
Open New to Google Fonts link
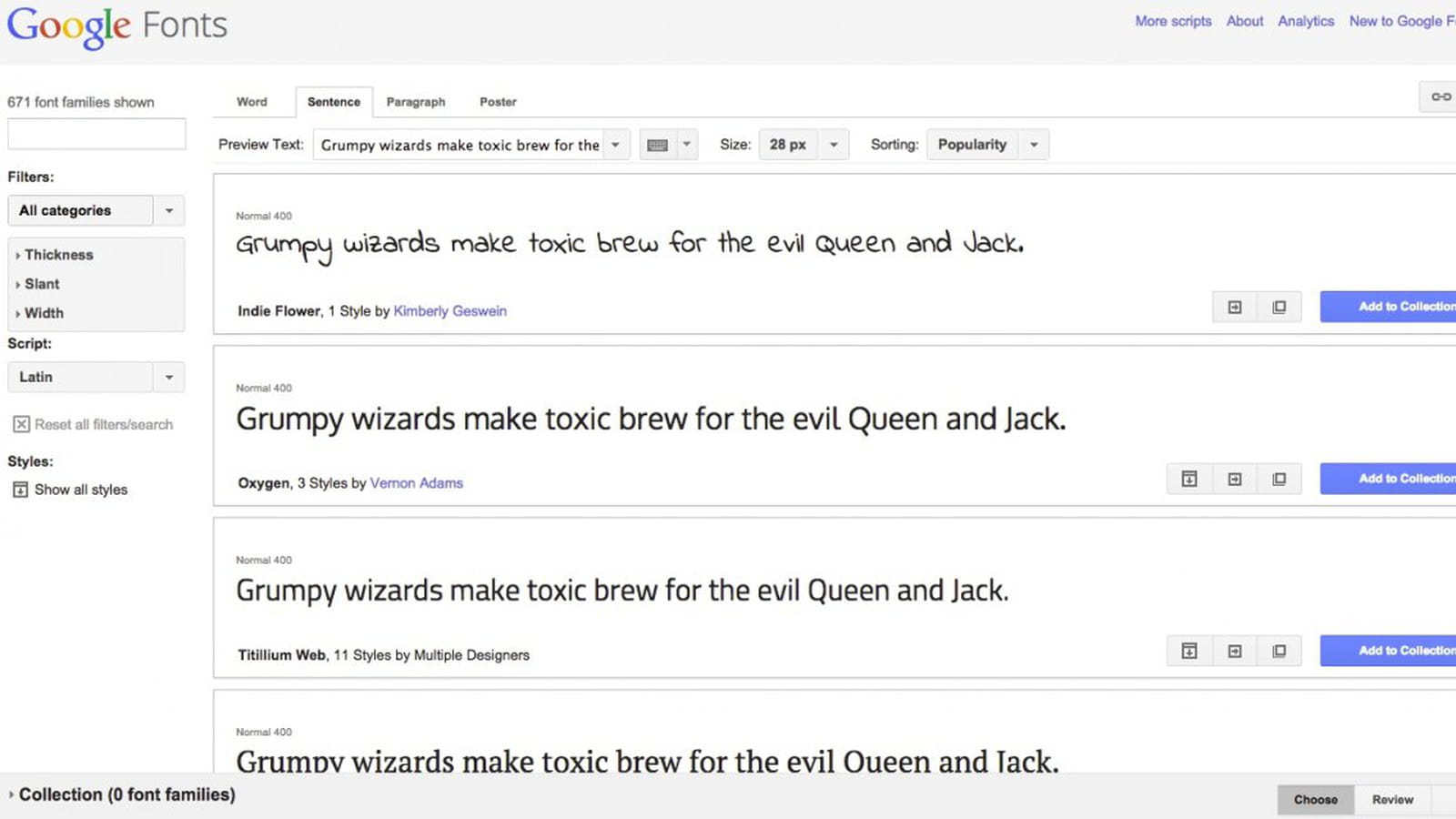tap(1402, 21)
